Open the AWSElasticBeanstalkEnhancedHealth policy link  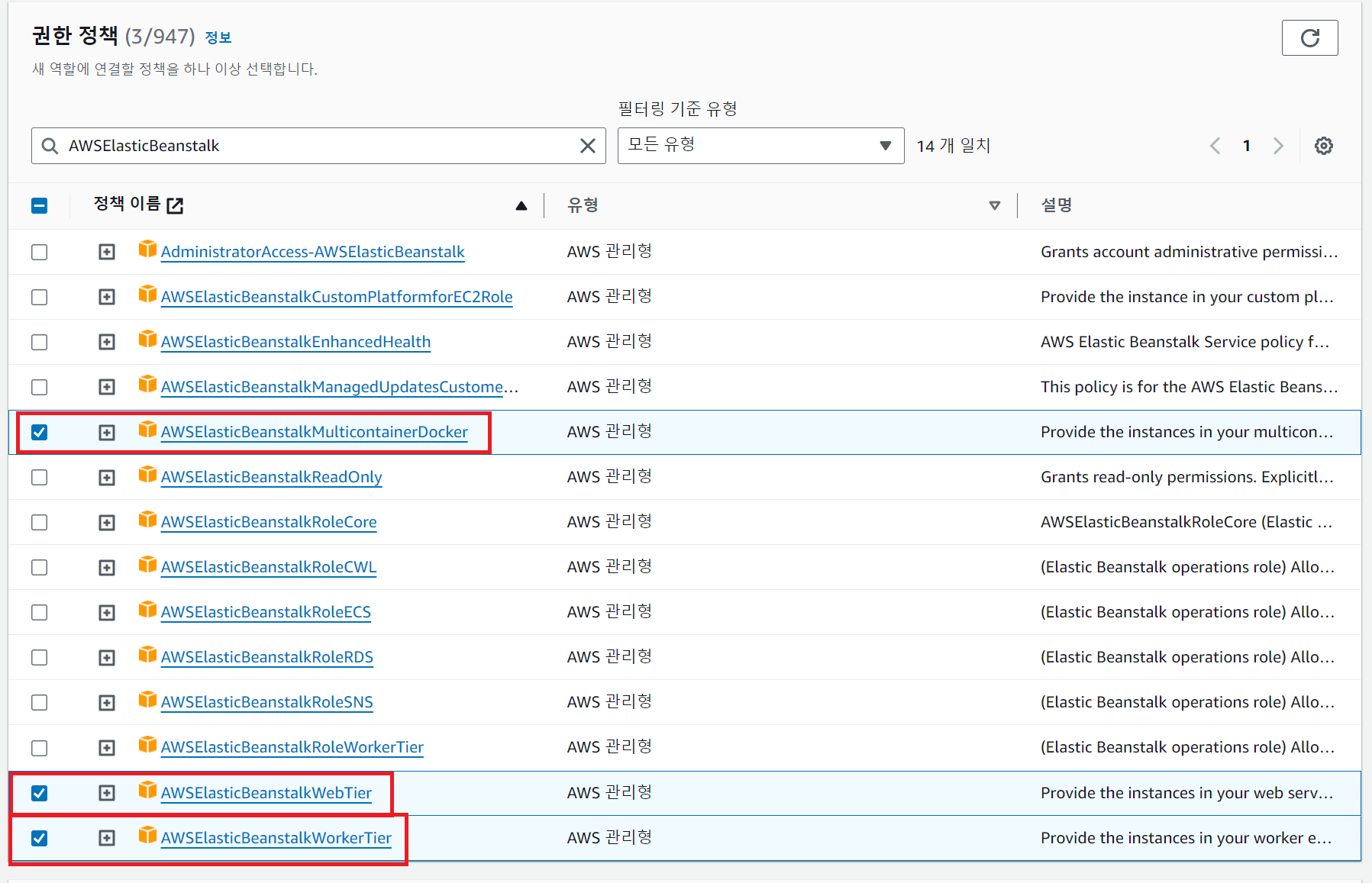click(x=295, y=342)
